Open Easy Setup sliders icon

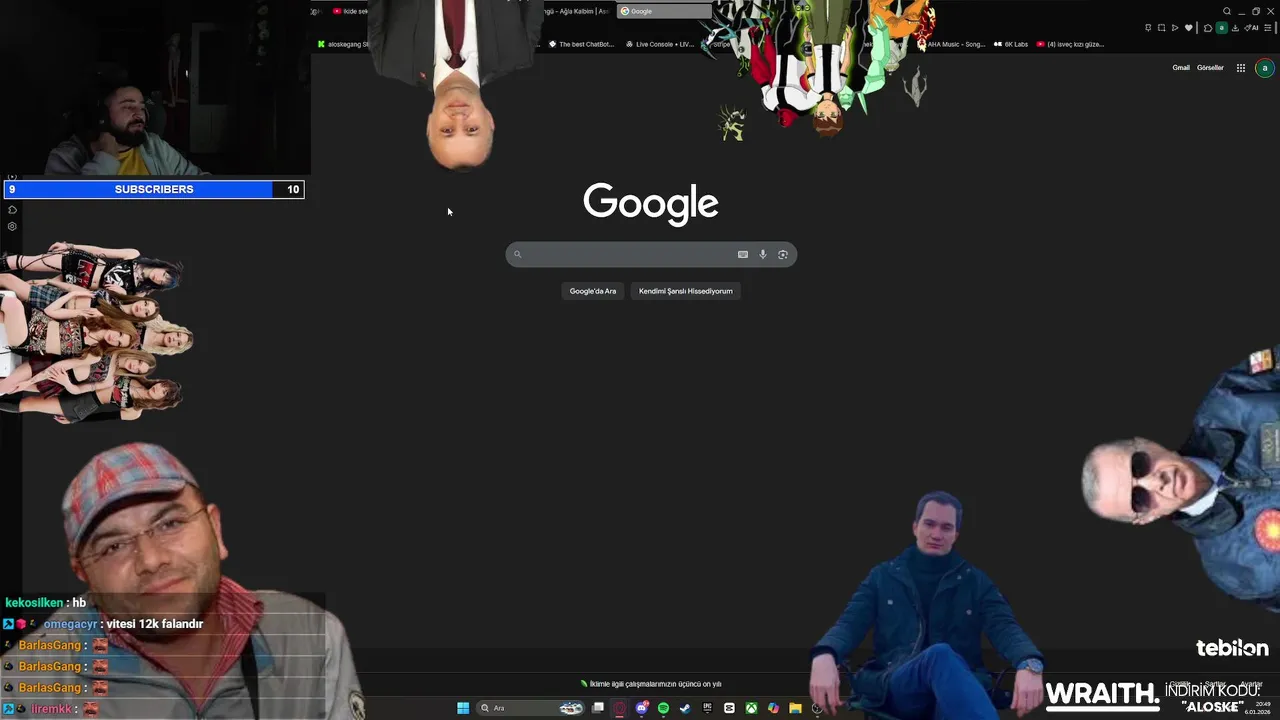[1268, 28]
